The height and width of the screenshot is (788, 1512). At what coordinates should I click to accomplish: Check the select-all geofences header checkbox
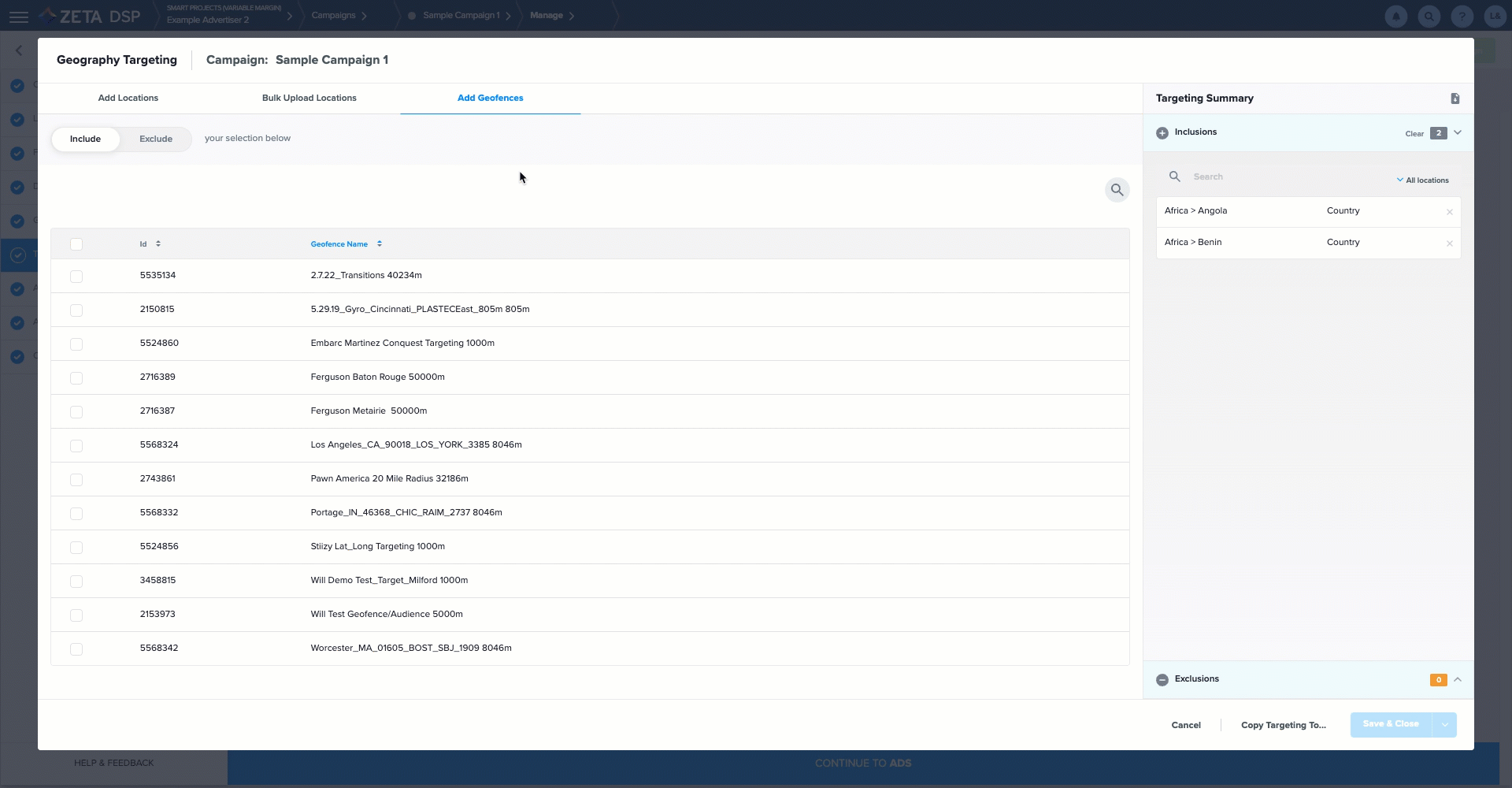[76, 244]
